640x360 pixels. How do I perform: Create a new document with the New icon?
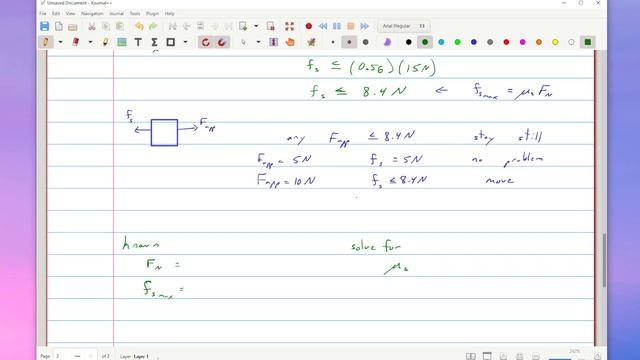(59, 26)
